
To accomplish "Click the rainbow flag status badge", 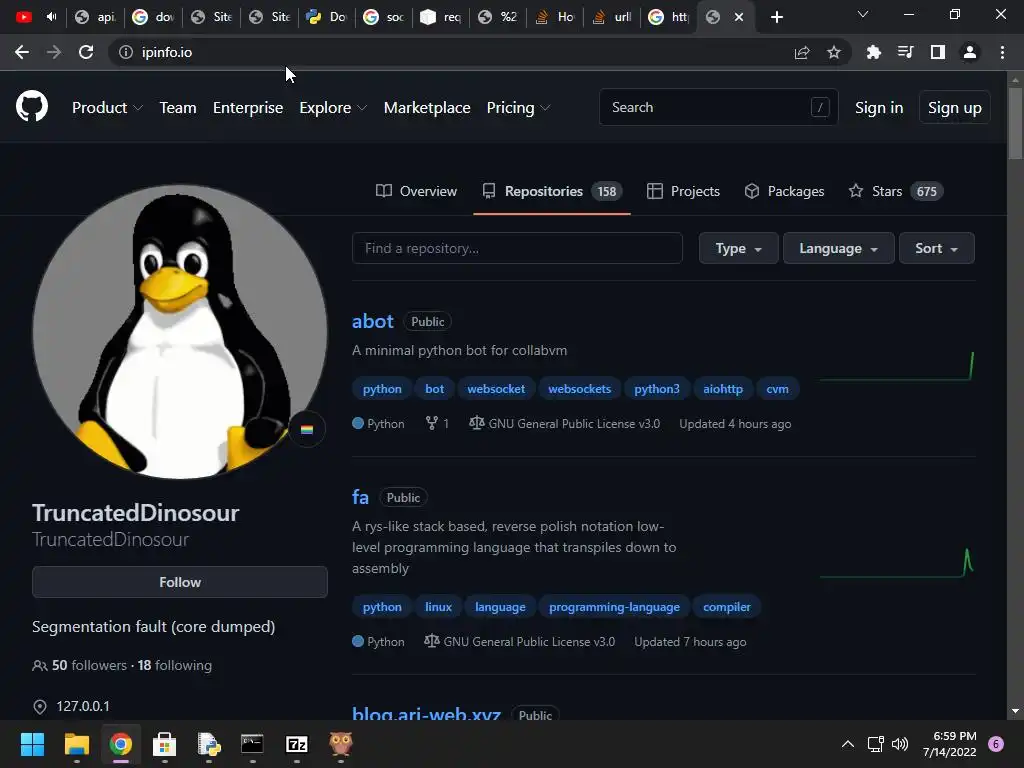I will tap(307, 429).
